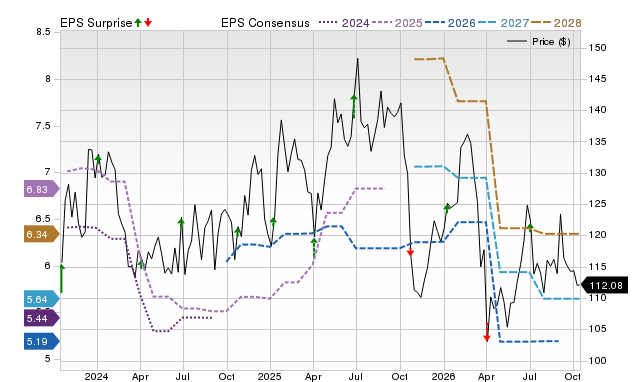Click the 5.44 dark purple value tag
The image size is (640, 382).
(42, 318)
